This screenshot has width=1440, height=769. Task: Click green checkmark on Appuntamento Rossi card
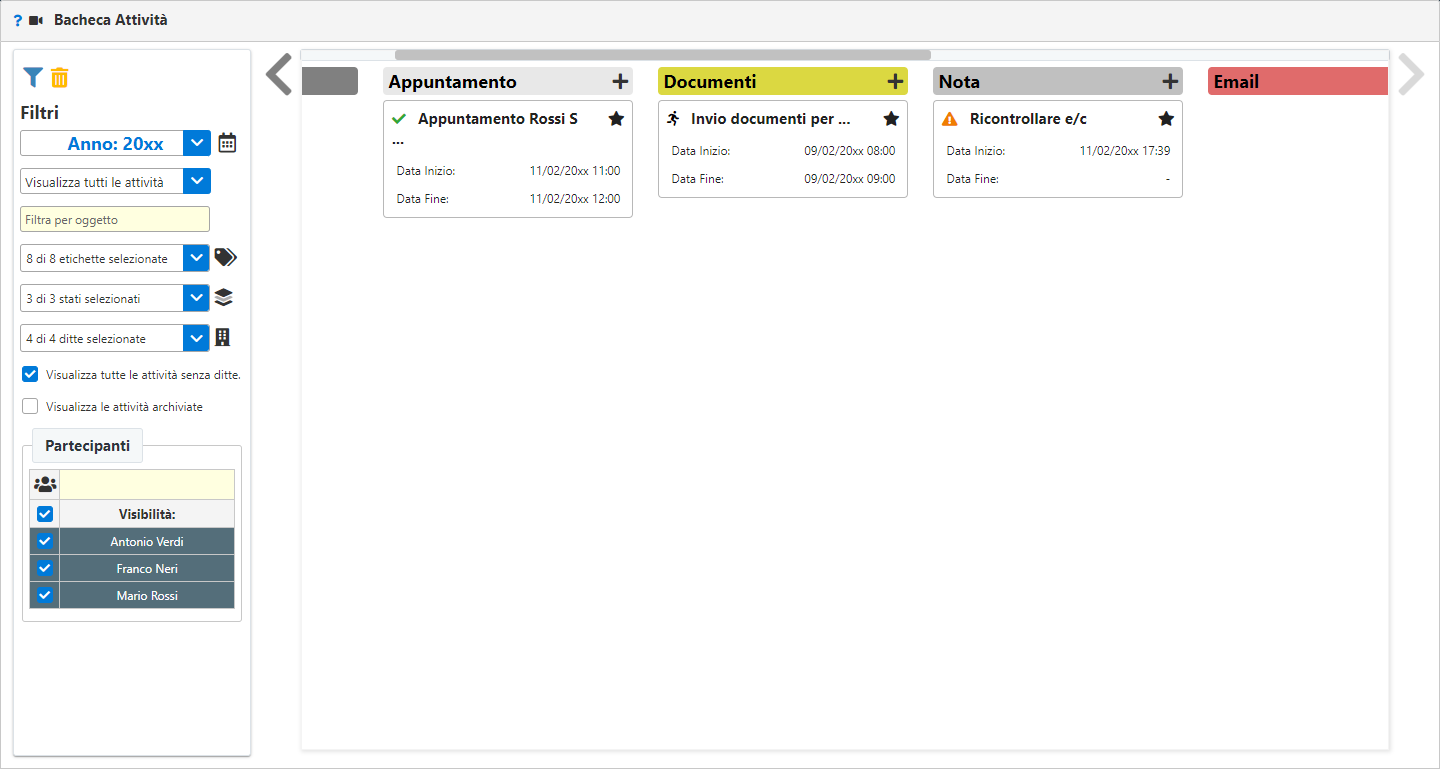tap(399, 119)
